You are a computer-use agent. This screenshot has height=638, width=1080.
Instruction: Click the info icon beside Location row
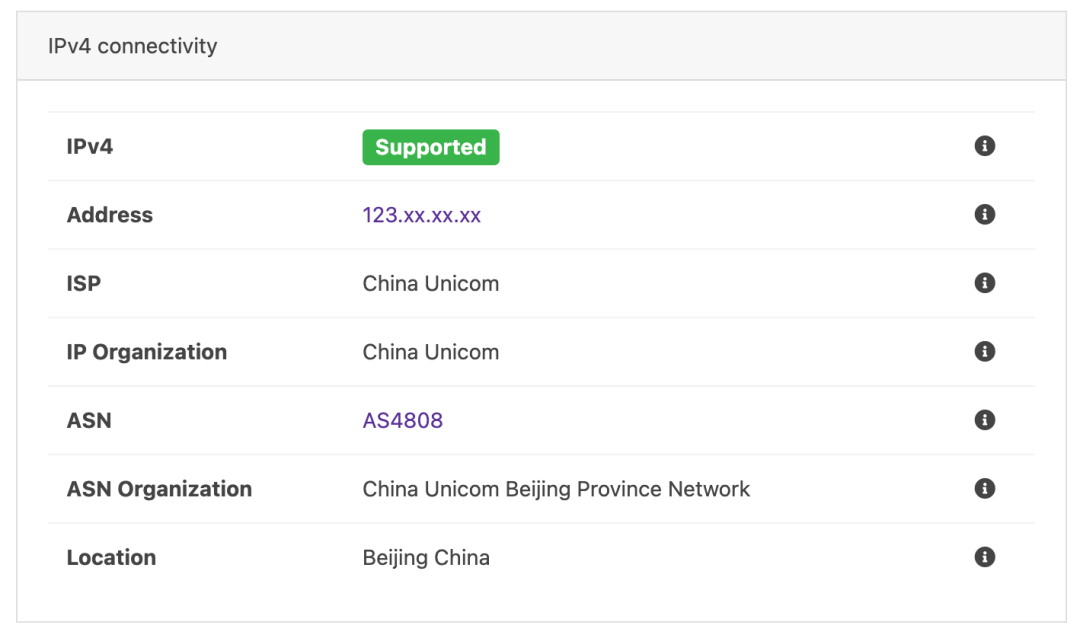[x=984, y=557]
